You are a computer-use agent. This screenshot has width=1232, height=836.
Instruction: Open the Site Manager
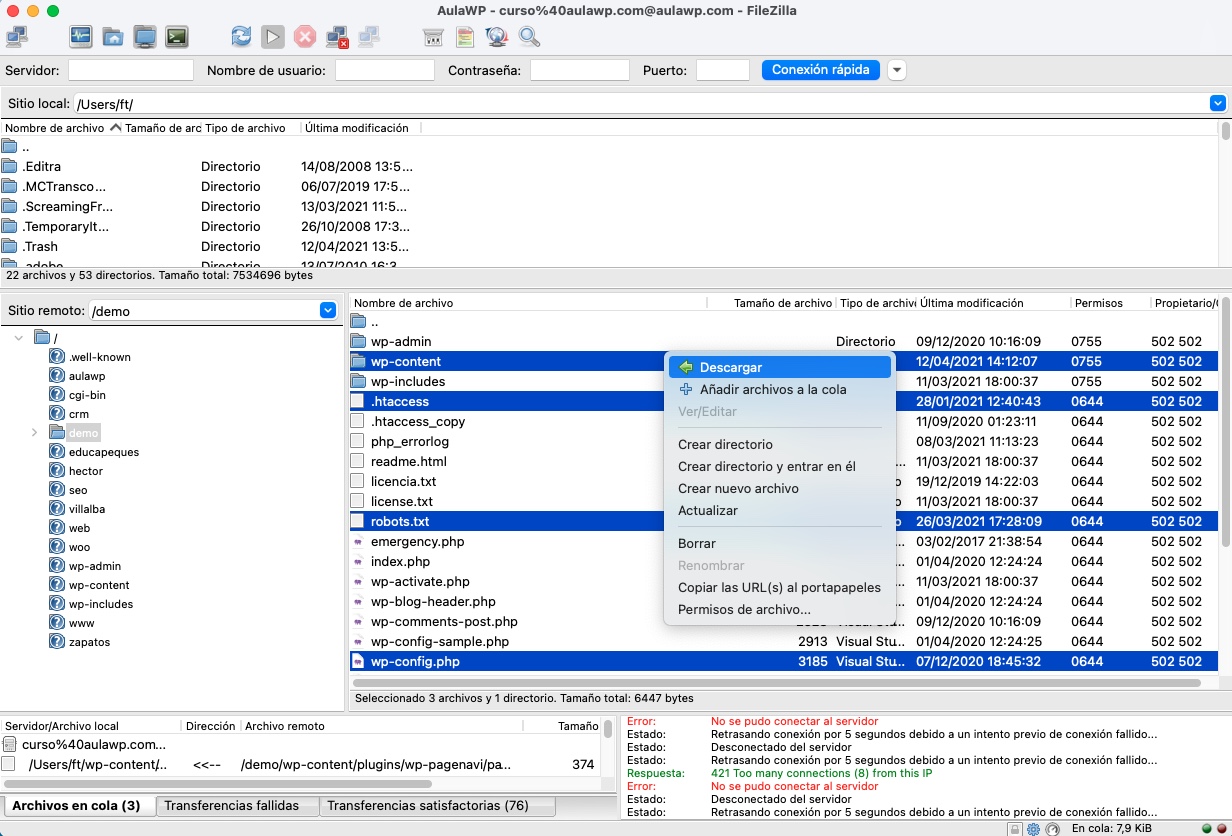point(16,36)
